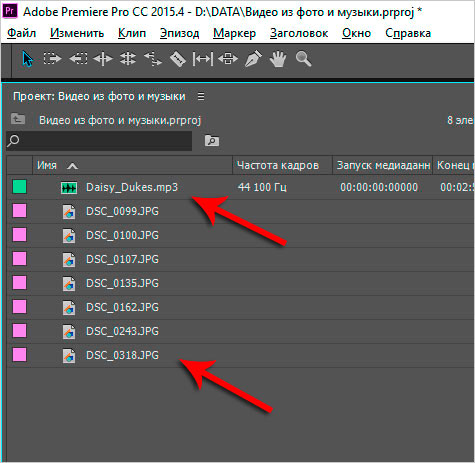Select the Track Select Forward tool
This screenshot has width=475, height=463.
pos(52,59)
